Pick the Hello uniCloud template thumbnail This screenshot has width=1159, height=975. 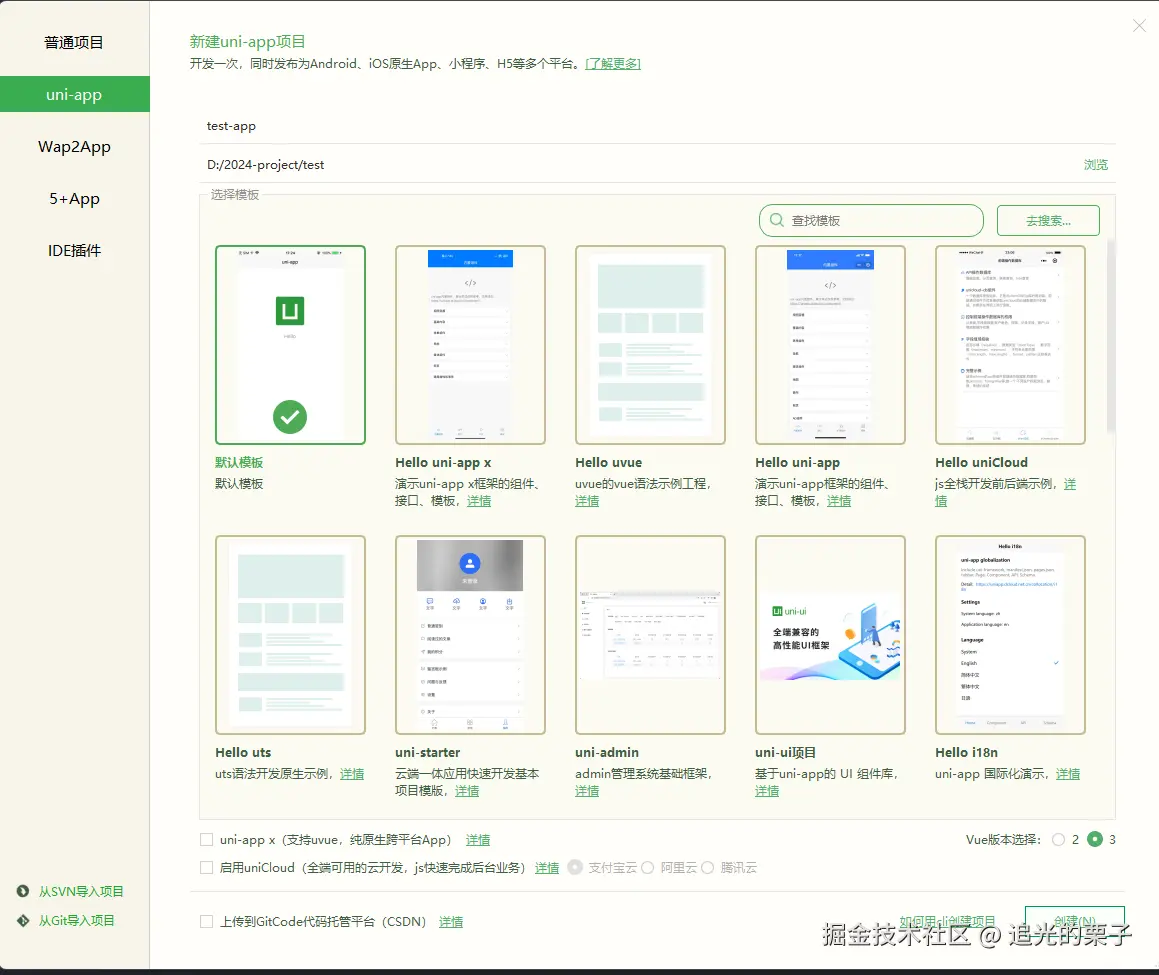tap(1010, 345)
